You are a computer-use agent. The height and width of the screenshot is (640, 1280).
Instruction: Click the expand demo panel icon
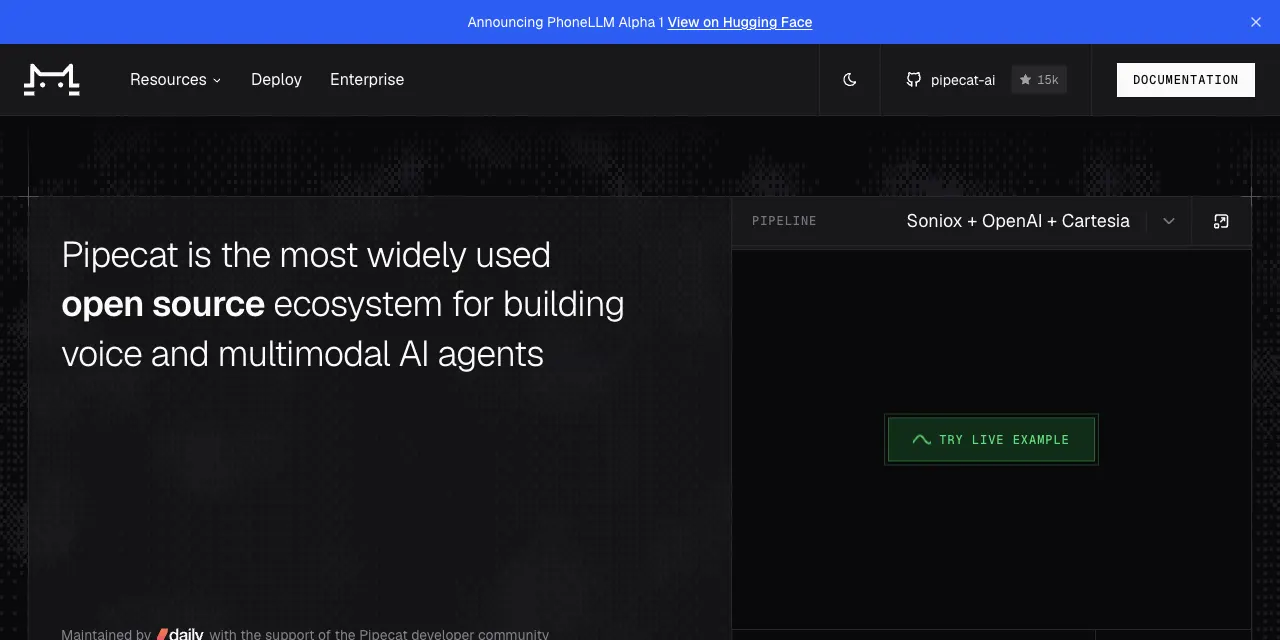click(x=1221, y=221)
